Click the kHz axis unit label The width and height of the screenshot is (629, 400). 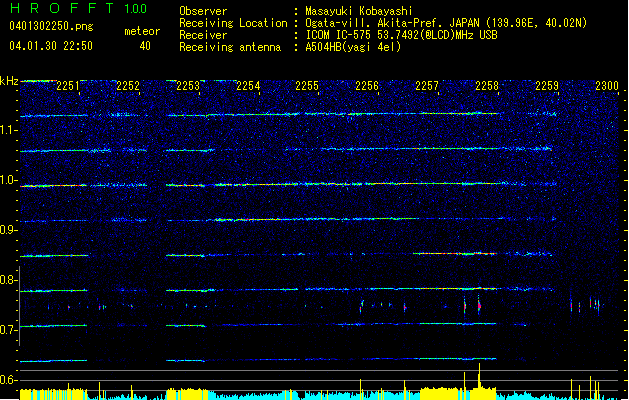tap(9, 81)
